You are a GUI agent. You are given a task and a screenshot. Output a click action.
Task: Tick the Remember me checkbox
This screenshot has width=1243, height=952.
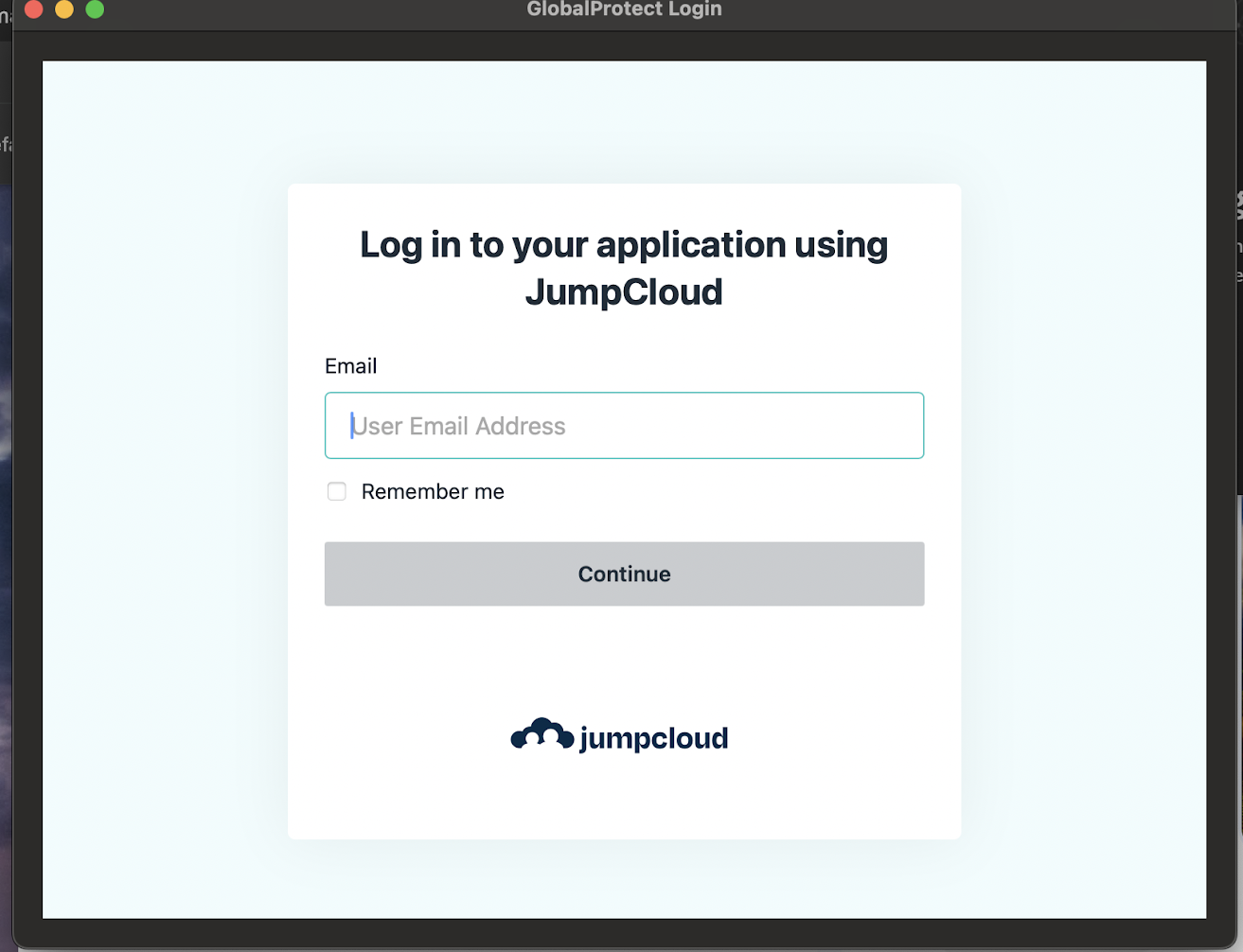pos(336,491)
